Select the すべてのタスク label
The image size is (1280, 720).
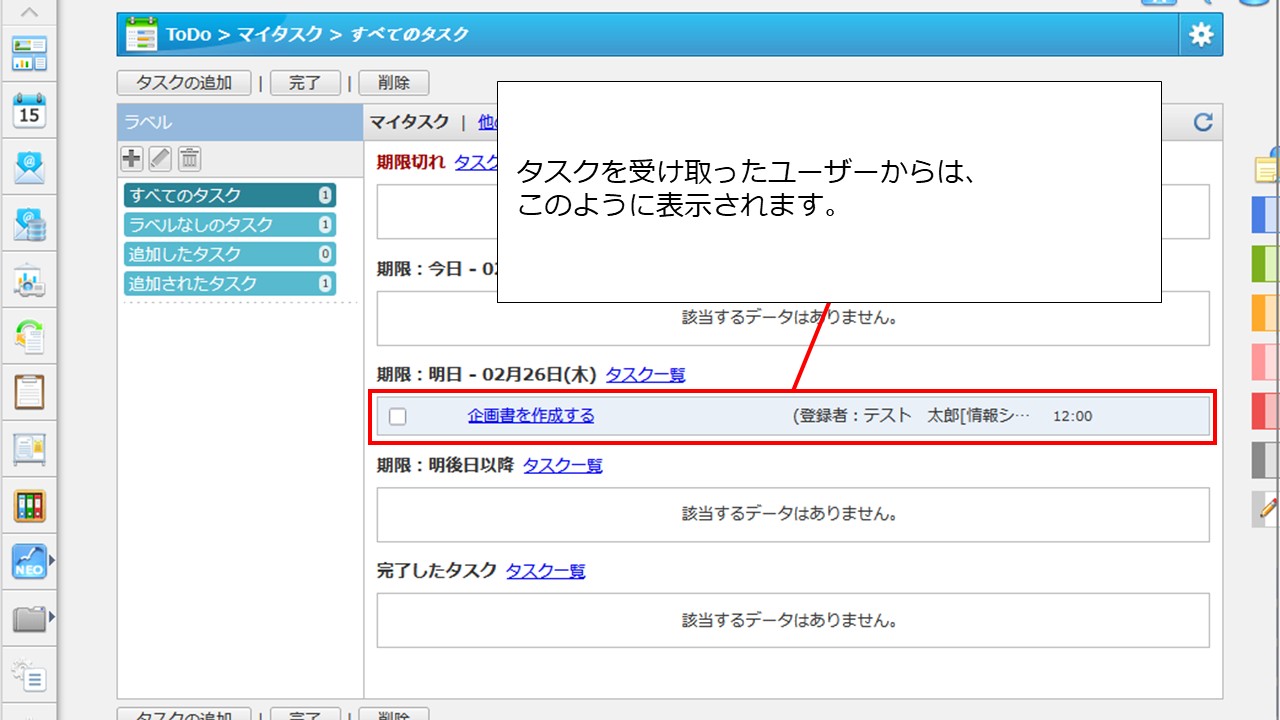tap(229, 195)
